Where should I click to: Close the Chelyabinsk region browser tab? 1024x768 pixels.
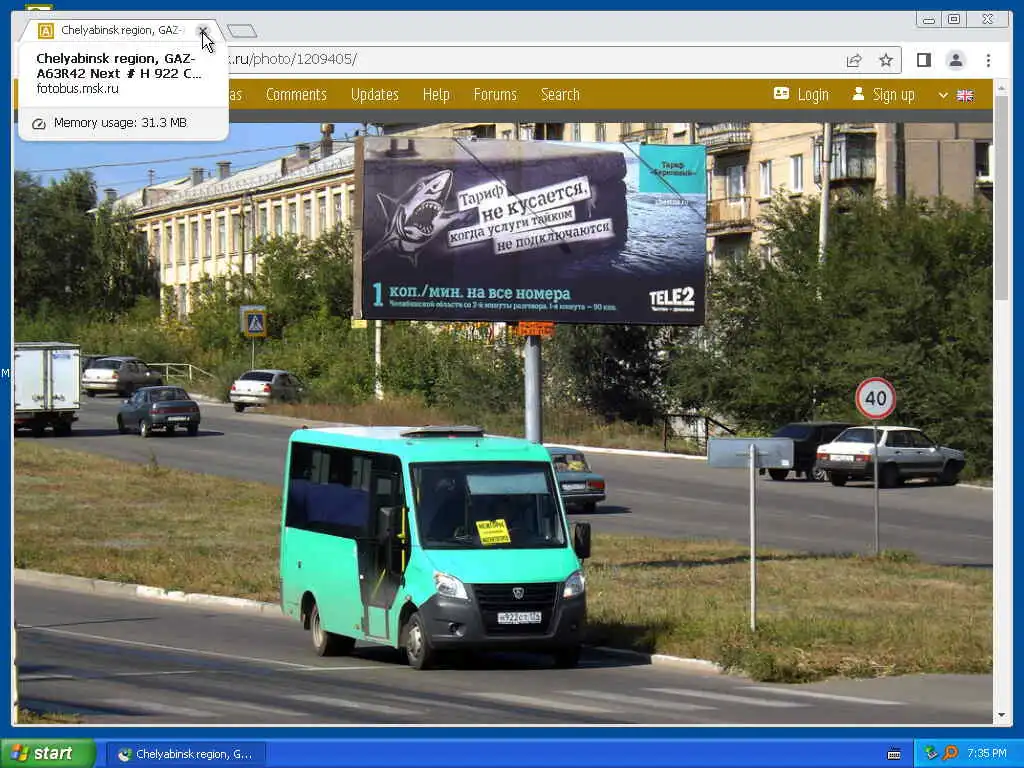click(203, 31)
